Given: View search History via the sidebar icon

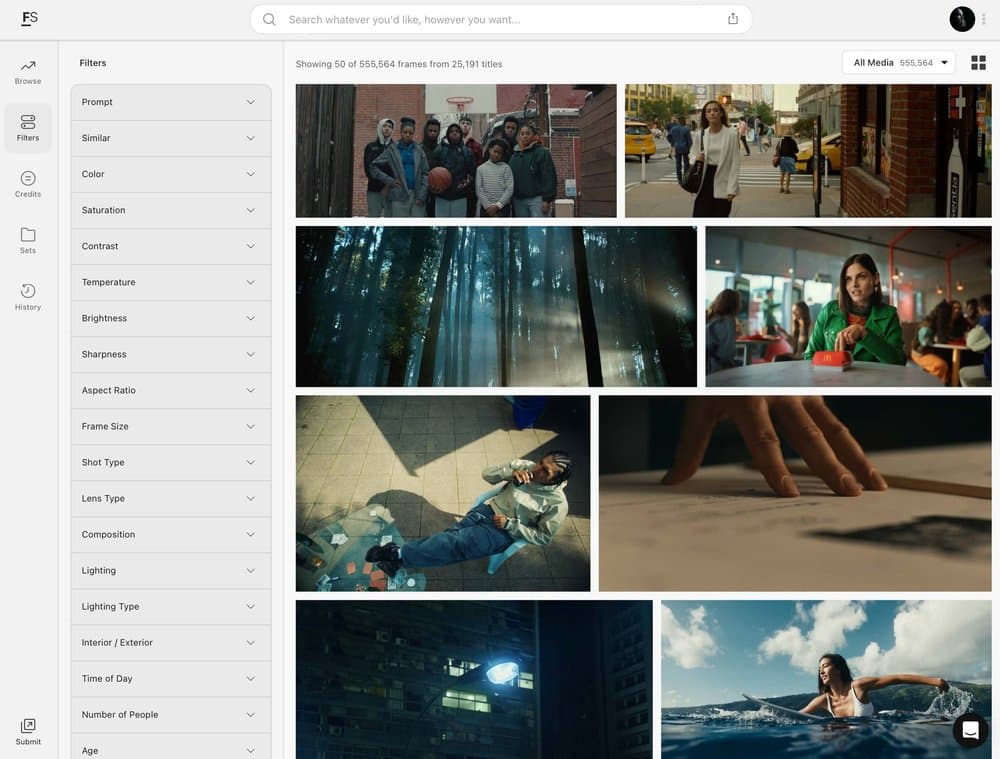Looking at the screenshot, I should tap(27, 297).
